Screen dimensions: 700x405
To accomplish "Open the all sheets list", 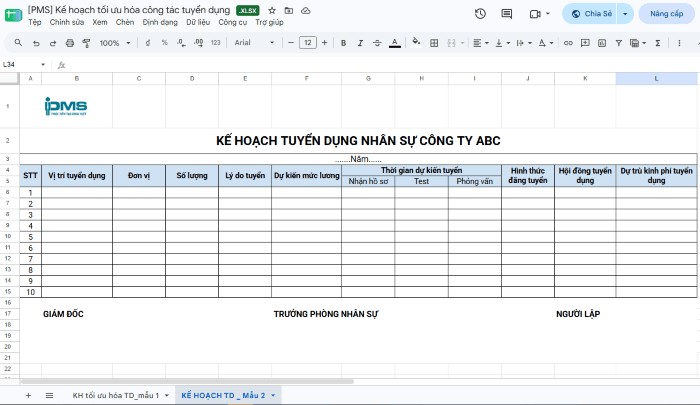I will [49, 396].
